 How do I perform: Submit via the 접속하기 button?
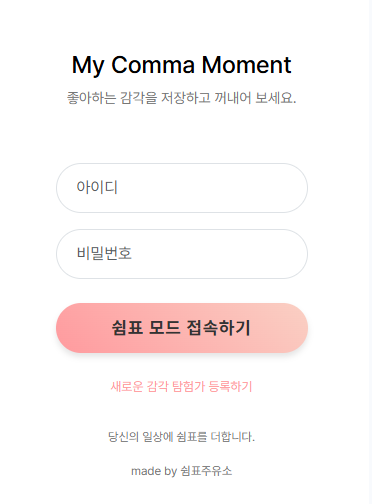pos(182,328)
